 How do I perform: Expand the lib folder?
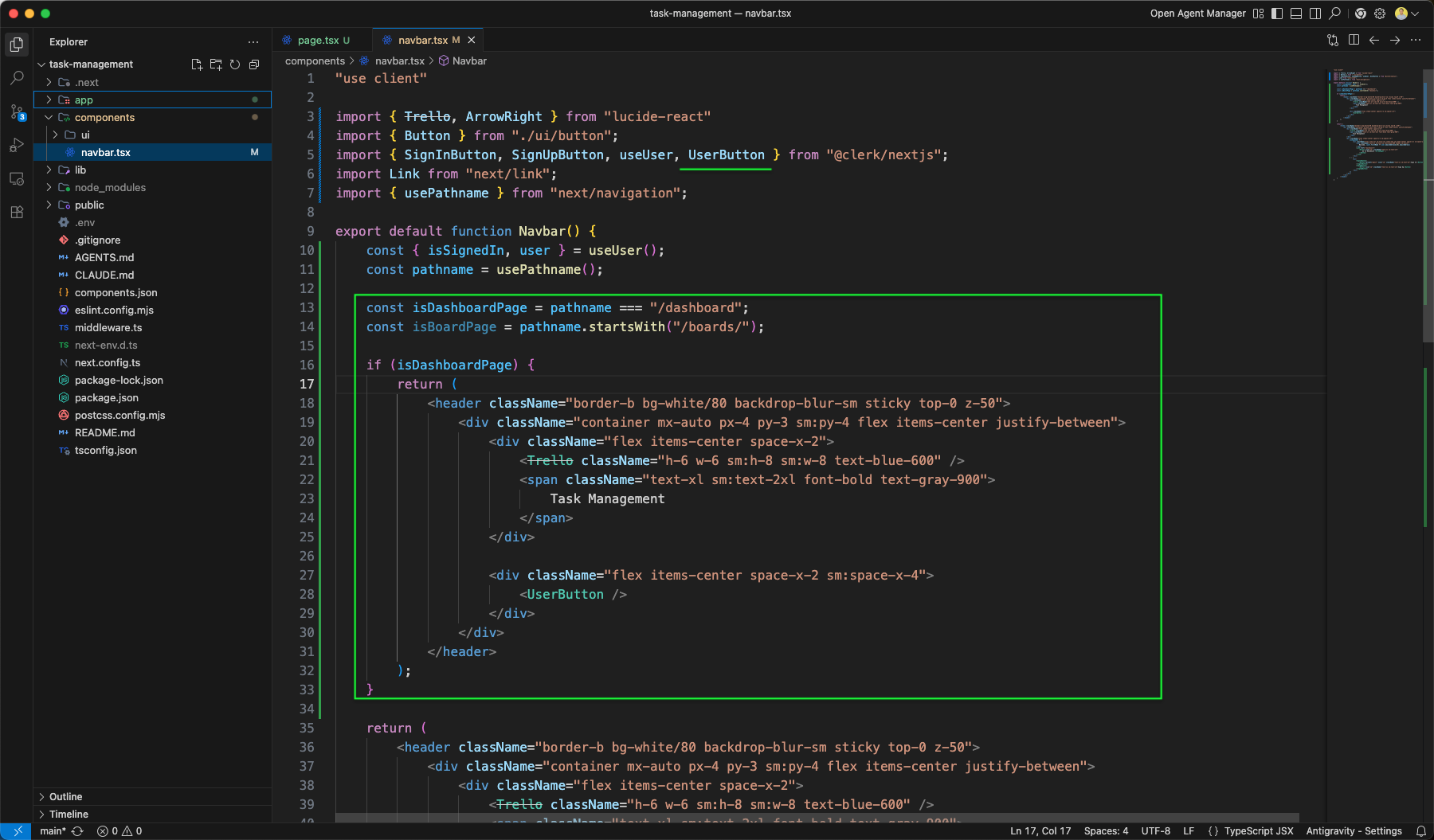pos(152,170)
